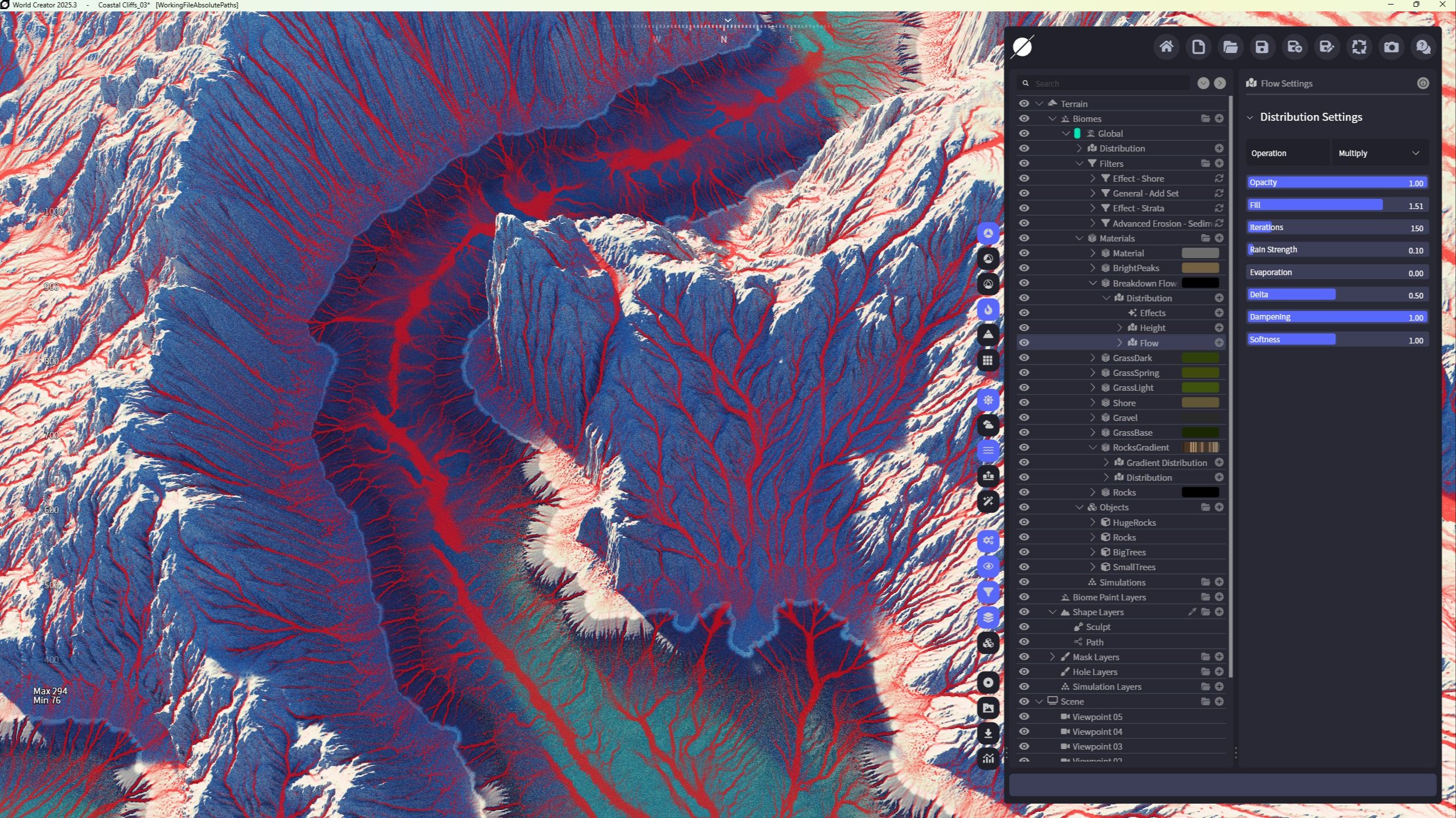Toggle visibility of HugeRocks object

[x=1024, y=522]
